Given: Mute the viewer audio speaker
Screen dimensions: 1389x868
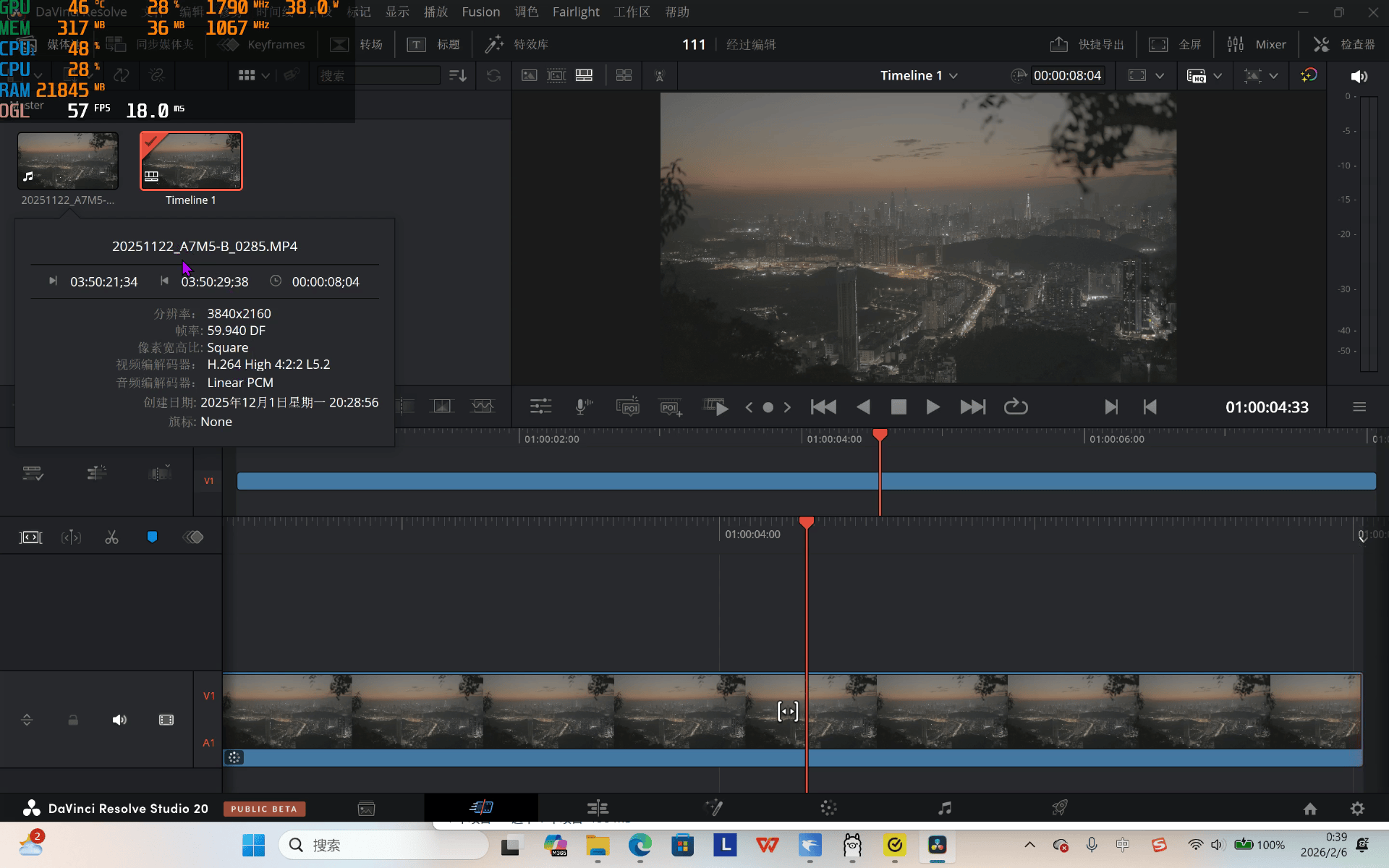Looking at the screenshot, I should tap(1359, 76).
